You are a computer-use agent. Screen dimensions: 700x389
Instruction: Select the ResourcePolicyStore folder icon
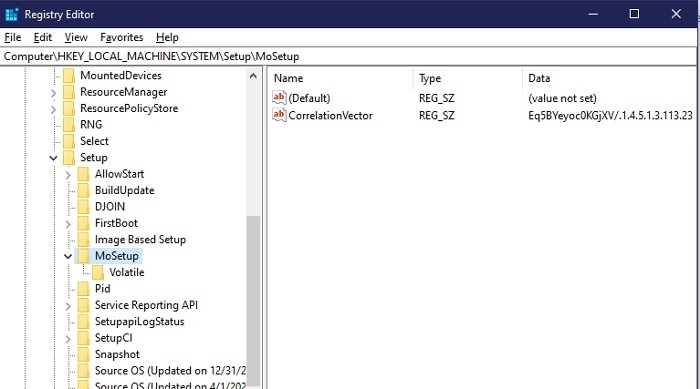coord(69,109)
